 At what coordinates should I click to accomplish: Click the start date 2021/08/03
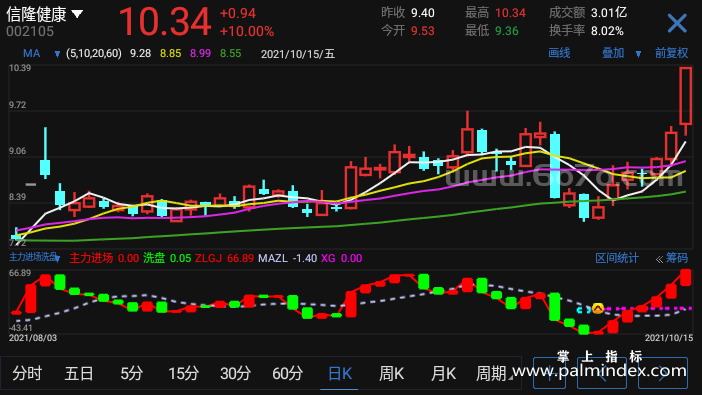(x=33, y=338)
